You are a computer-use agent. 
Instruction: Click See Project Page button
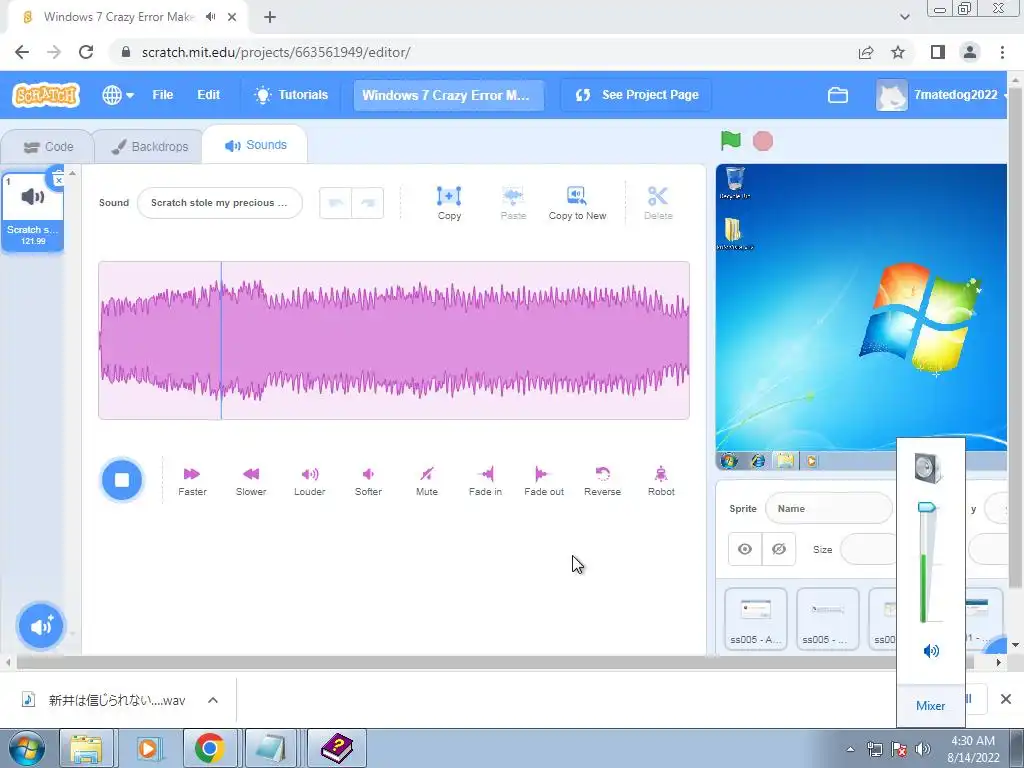coord(637,95)
